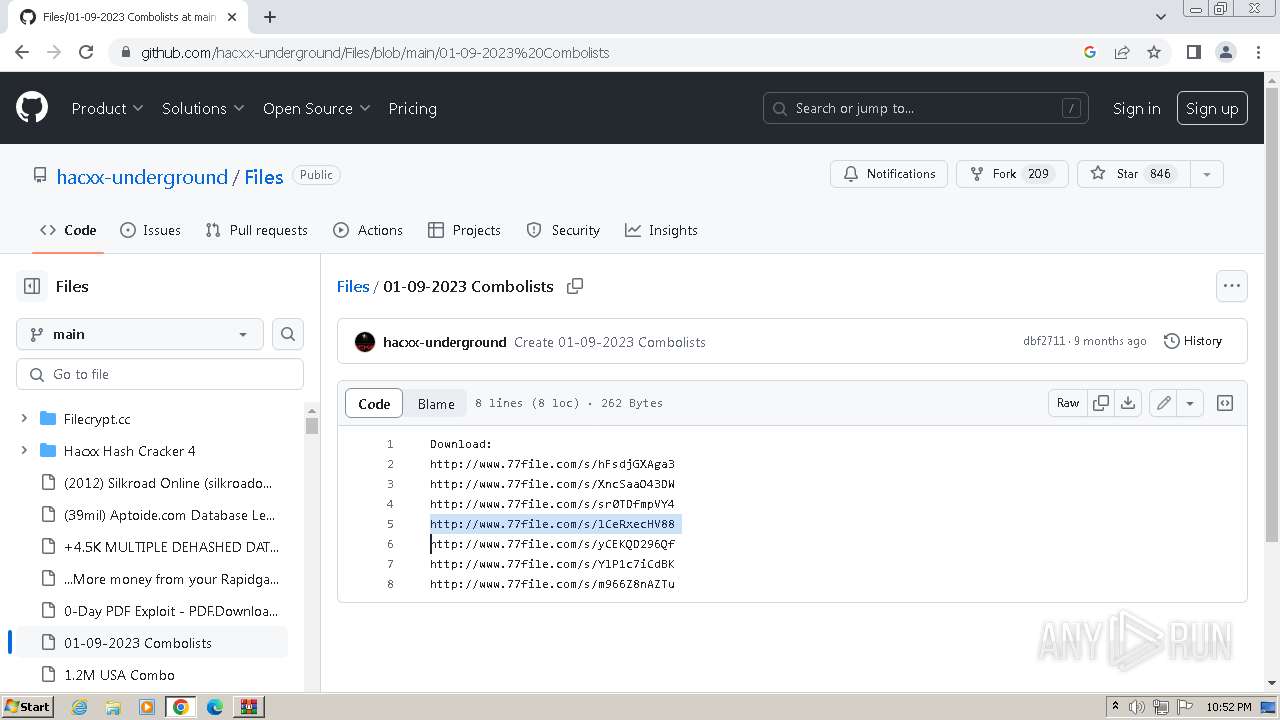
Task: Switch to Blame view toggle
Action: click(x=436, y=403)
